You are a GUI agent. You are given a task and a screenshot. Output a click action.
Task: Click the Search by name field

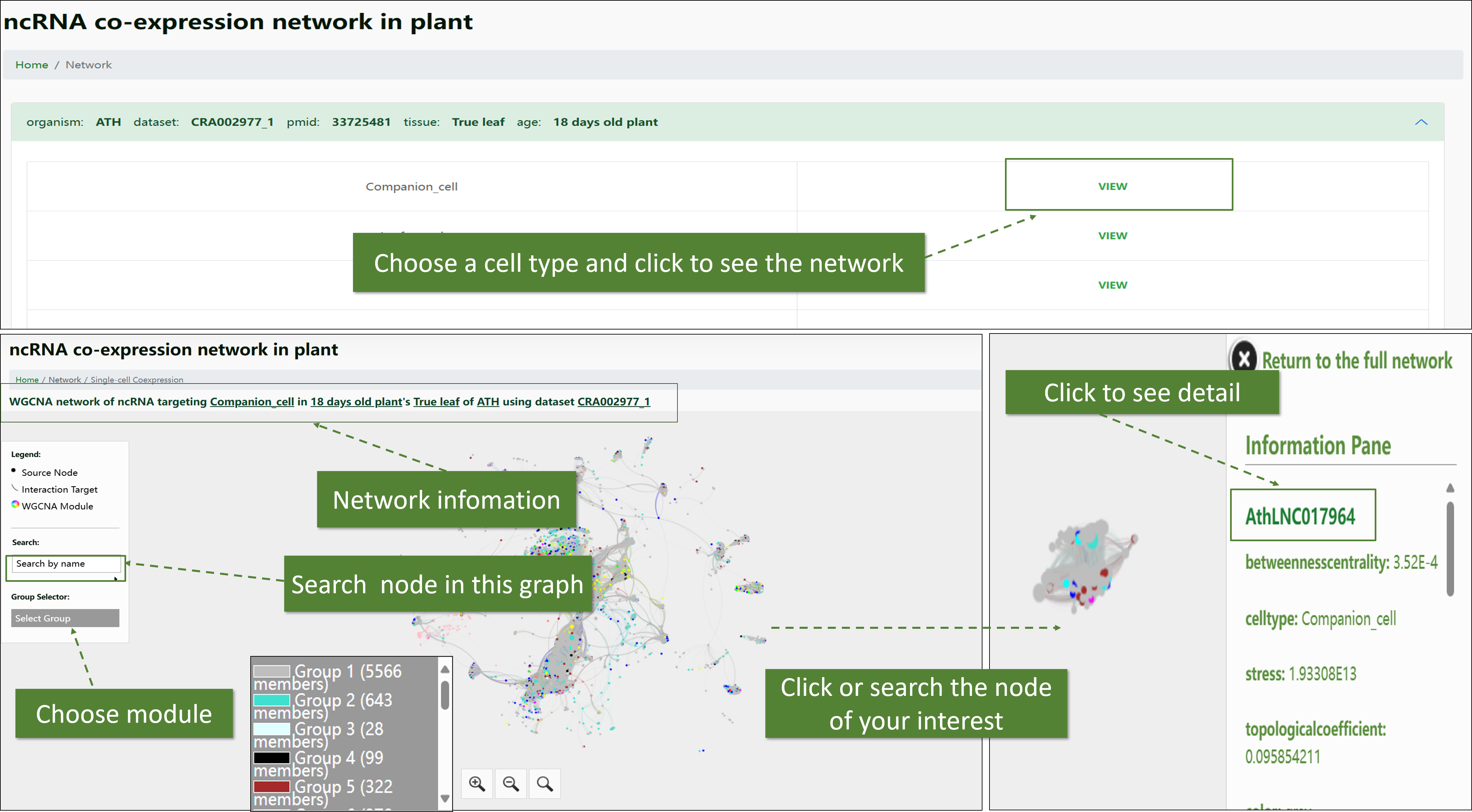[x=66, y=564]
